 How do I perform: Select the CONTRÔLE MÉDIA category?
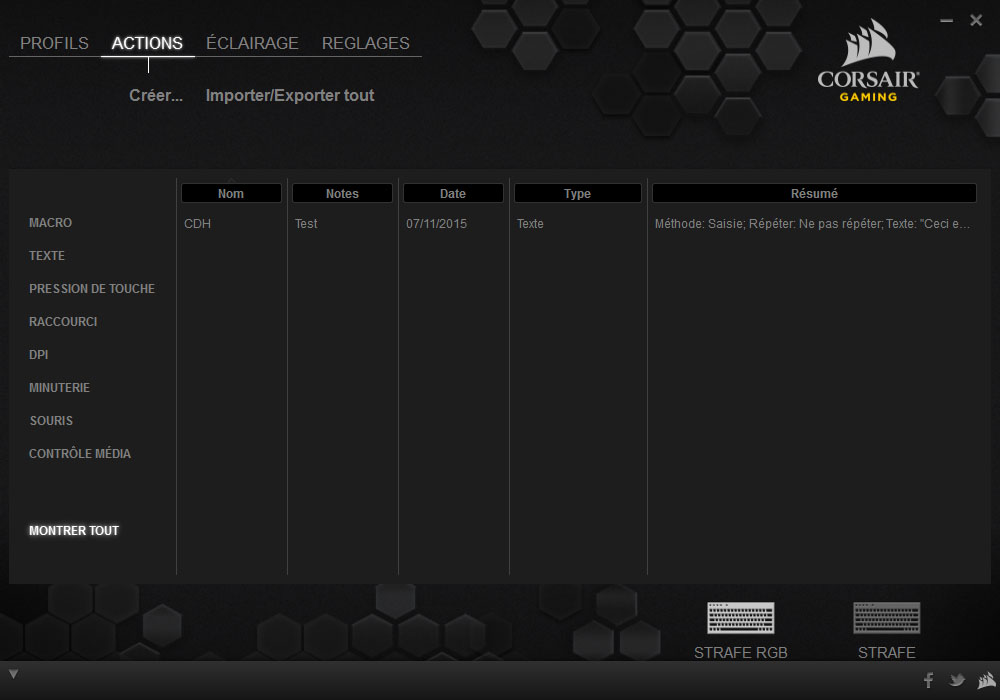[80, 454]
